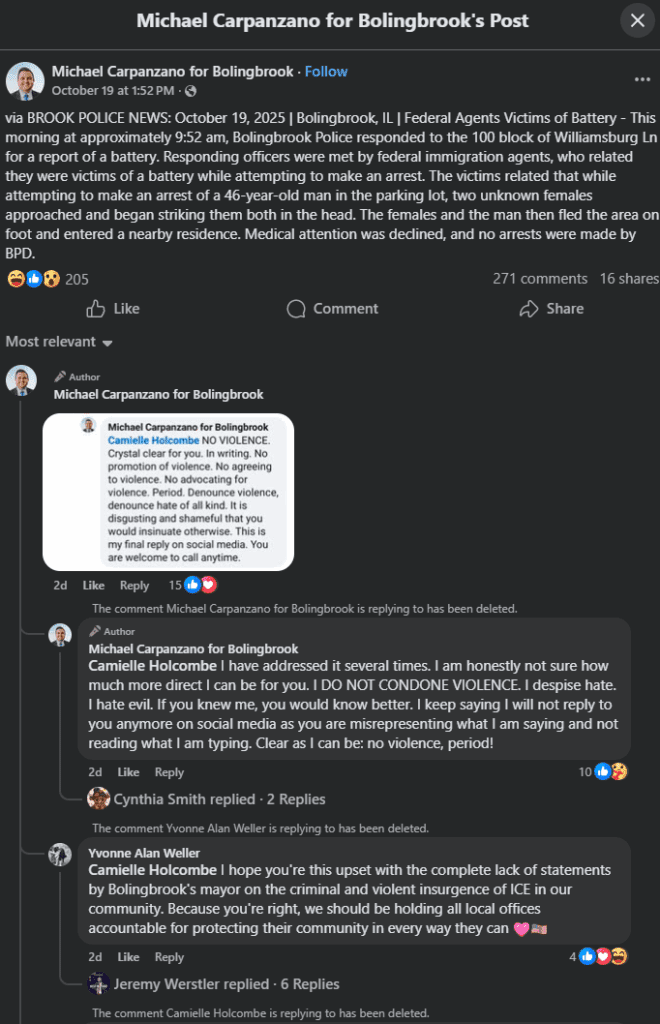Click the post author's profile picture

point(24,79)
